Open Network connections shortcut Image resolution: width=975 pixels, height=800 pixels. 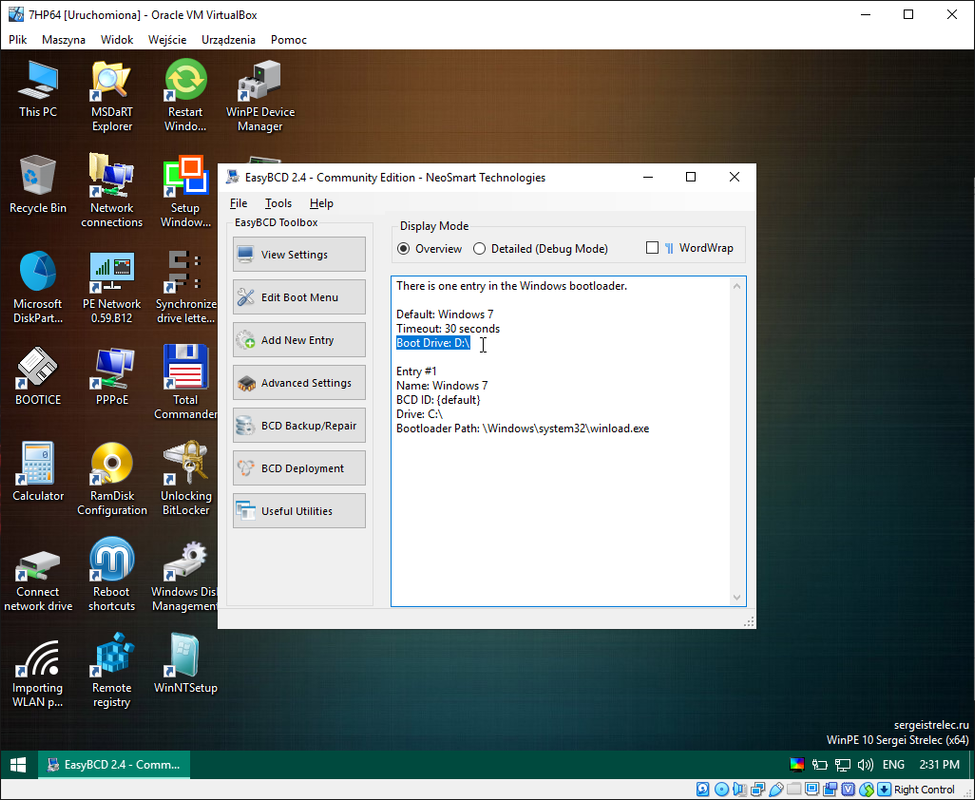tap(112, 191)
